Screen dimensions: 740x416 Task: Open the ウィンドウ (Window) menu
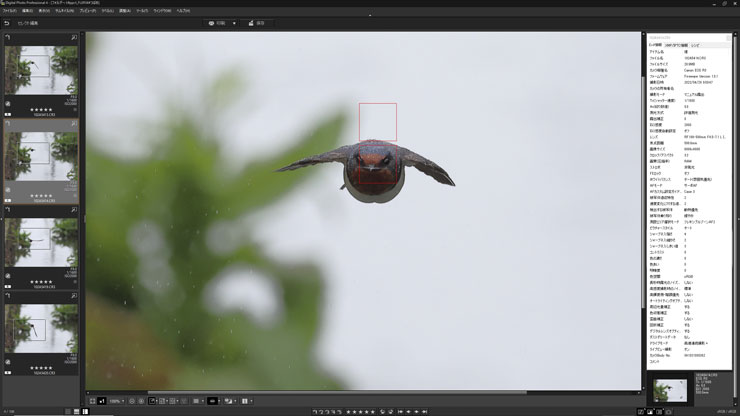pyautogui.click(x=162, y=10)
